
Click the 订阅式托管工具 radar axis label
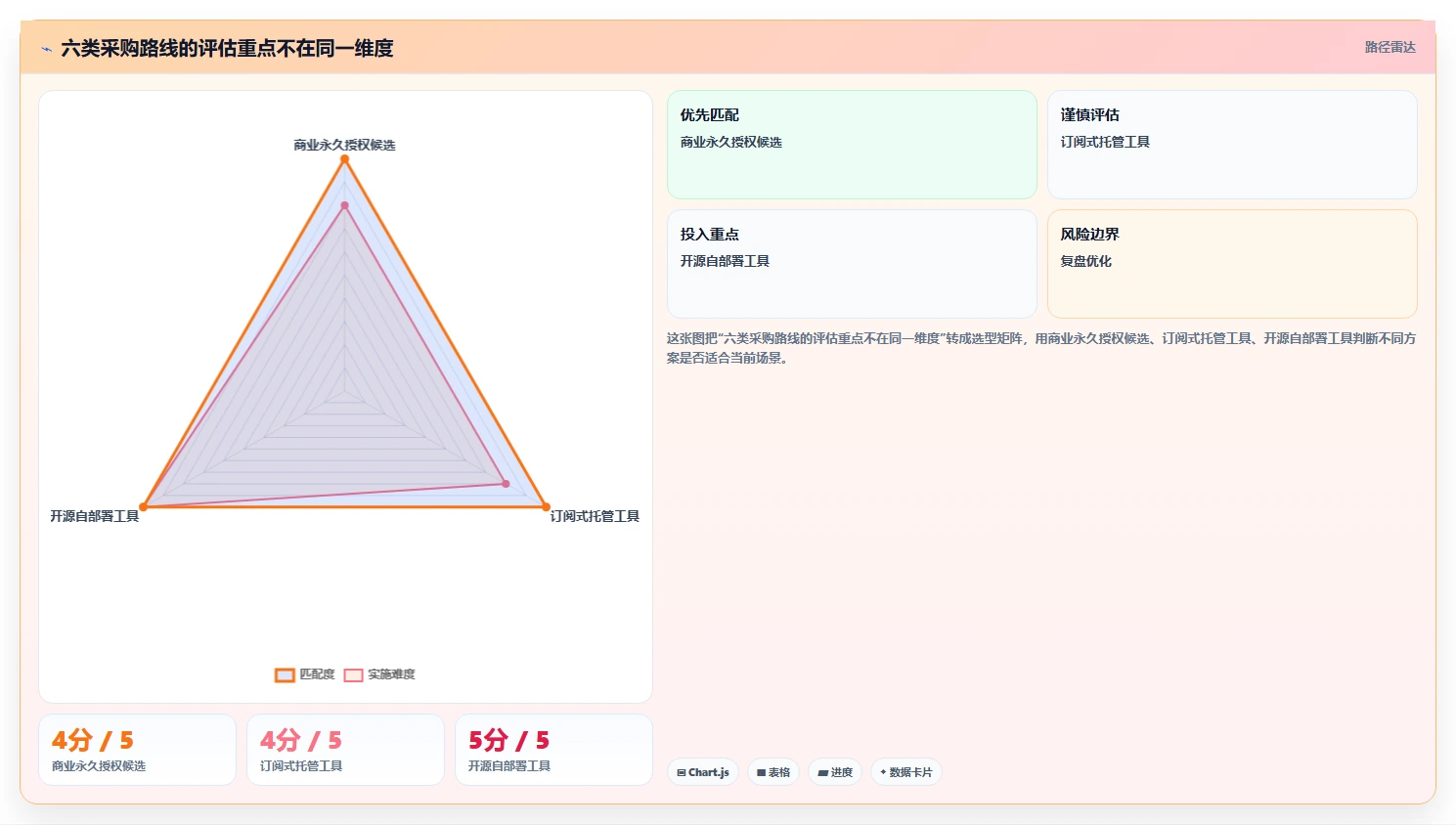pos(595,516)
